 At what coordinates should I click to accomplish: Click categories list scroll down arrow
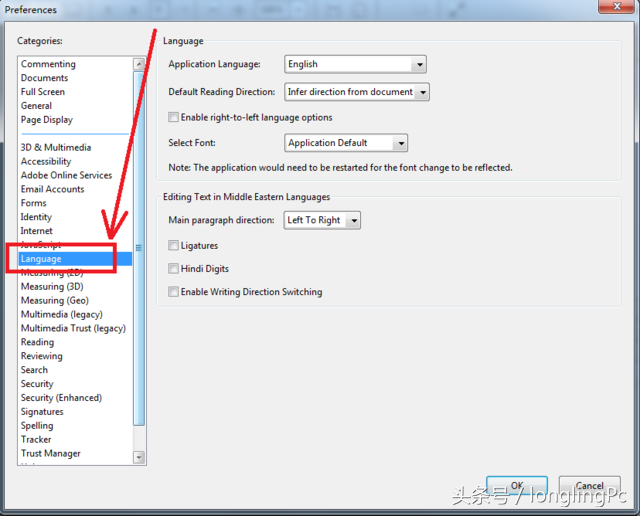coord(139,457)
